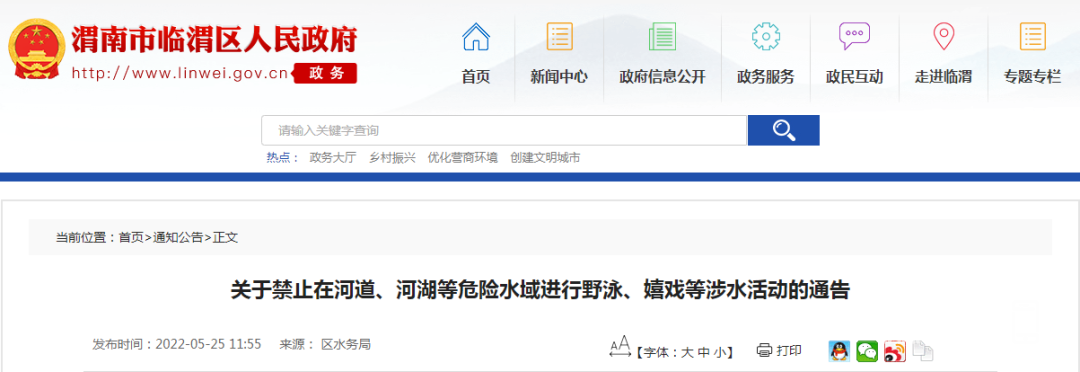Click the copy link pages icon
1080x372 pixels.
[x=923, y=351]
